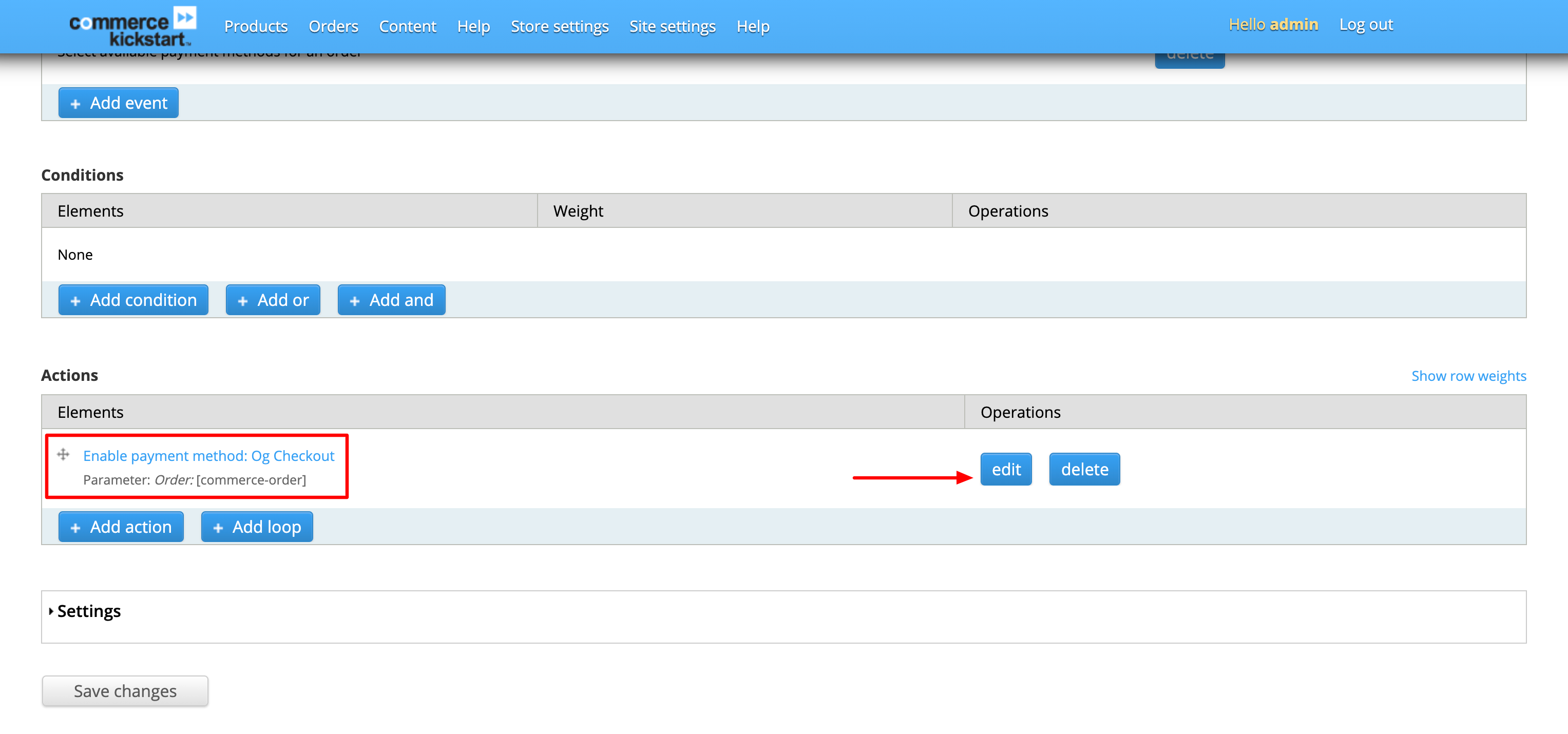The height and width of the screenshot is (734, 1568).
Task: Open the Products menu
Action: [x=256, y=26]
